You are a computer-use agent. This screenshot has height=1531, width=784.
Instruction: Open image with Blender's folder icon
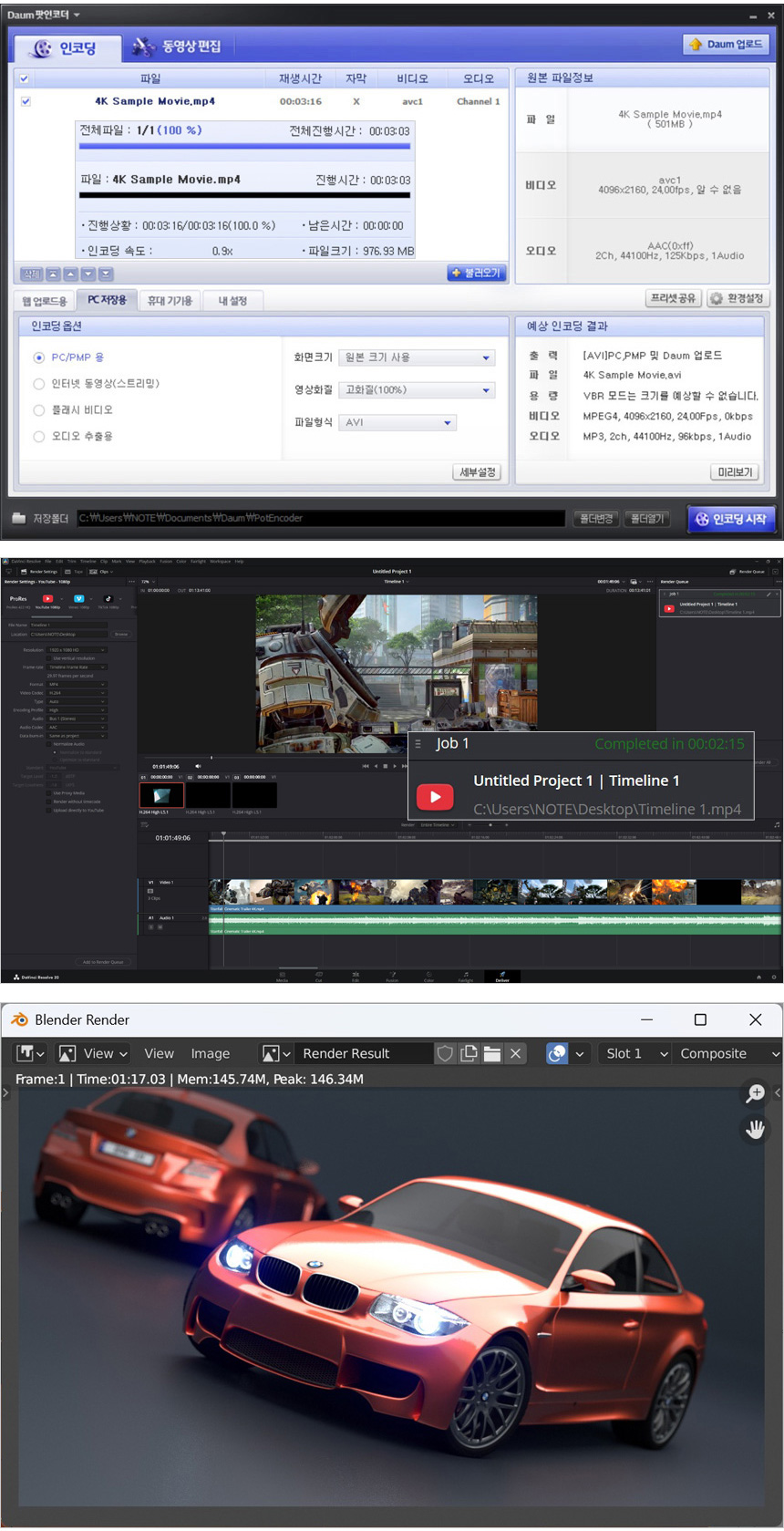[492, 1053]
